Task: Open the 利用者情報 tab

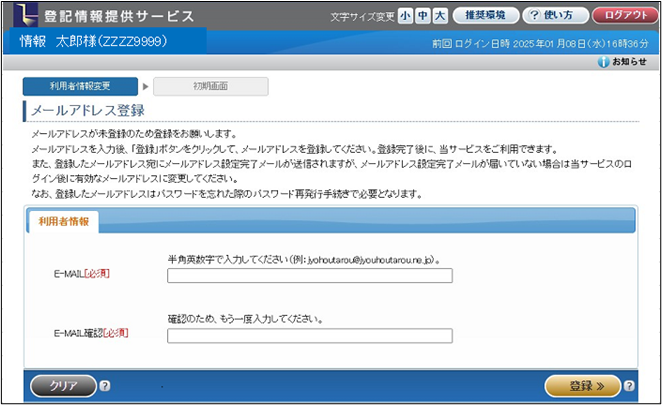Action: [64, 222]
